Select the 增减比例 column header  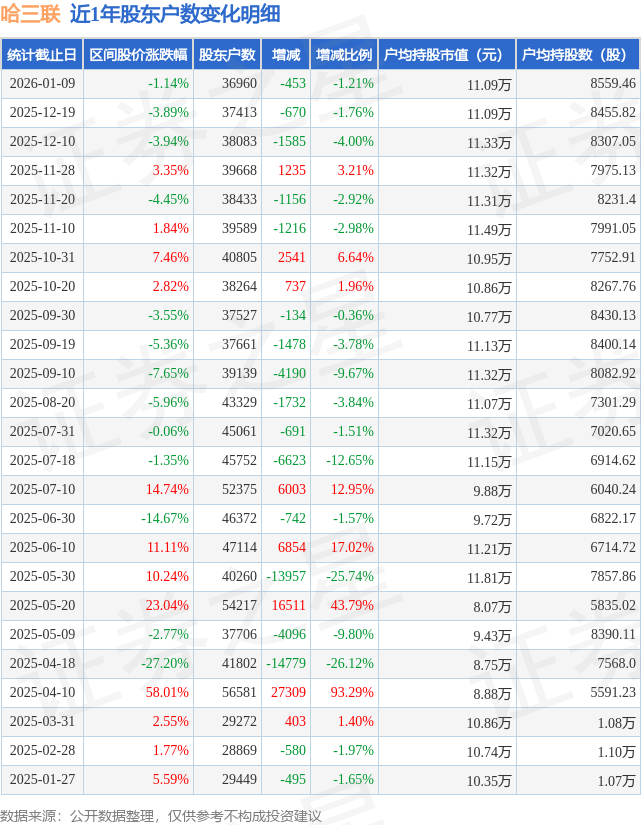point(343,55)
